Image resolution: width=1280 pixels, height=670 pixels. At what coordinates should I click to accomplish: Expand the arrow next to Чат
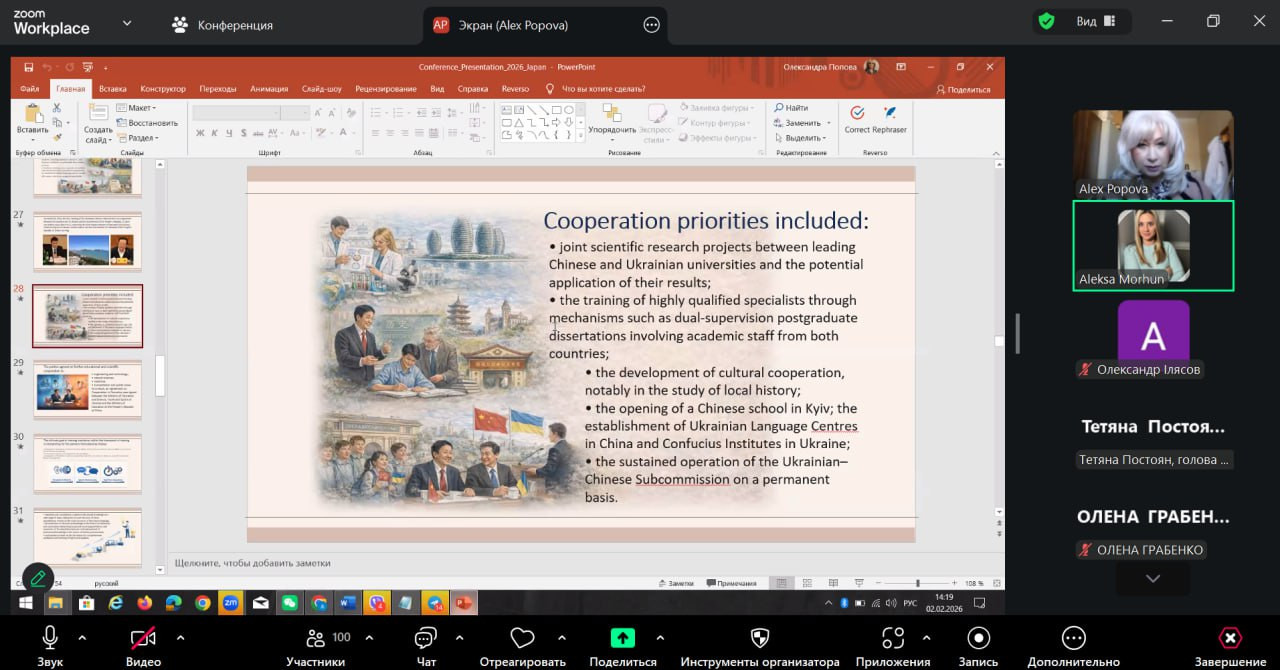[x=459, y=637]
